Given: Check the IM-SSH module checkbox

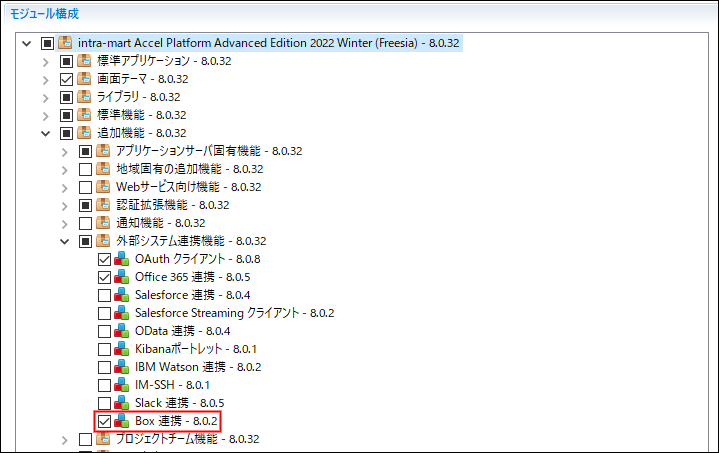Looking at the screenshot, I should [104, 385].
